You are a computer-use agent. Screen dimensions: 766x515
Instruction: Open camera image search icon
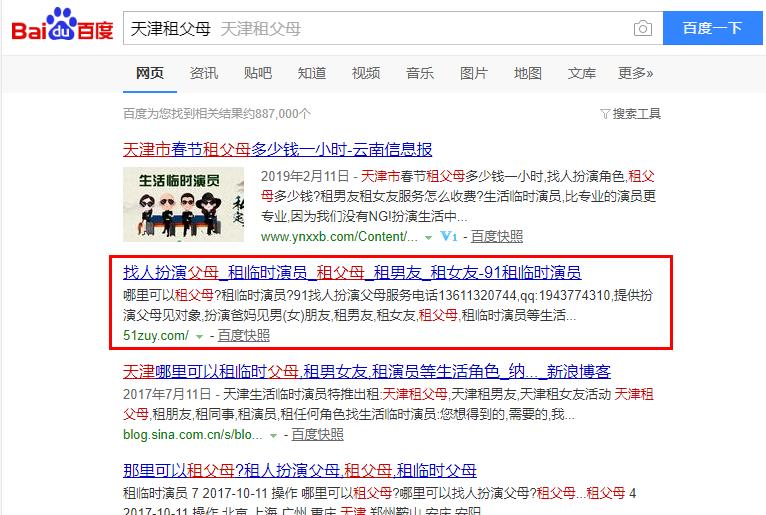click(x=642, y=28)
